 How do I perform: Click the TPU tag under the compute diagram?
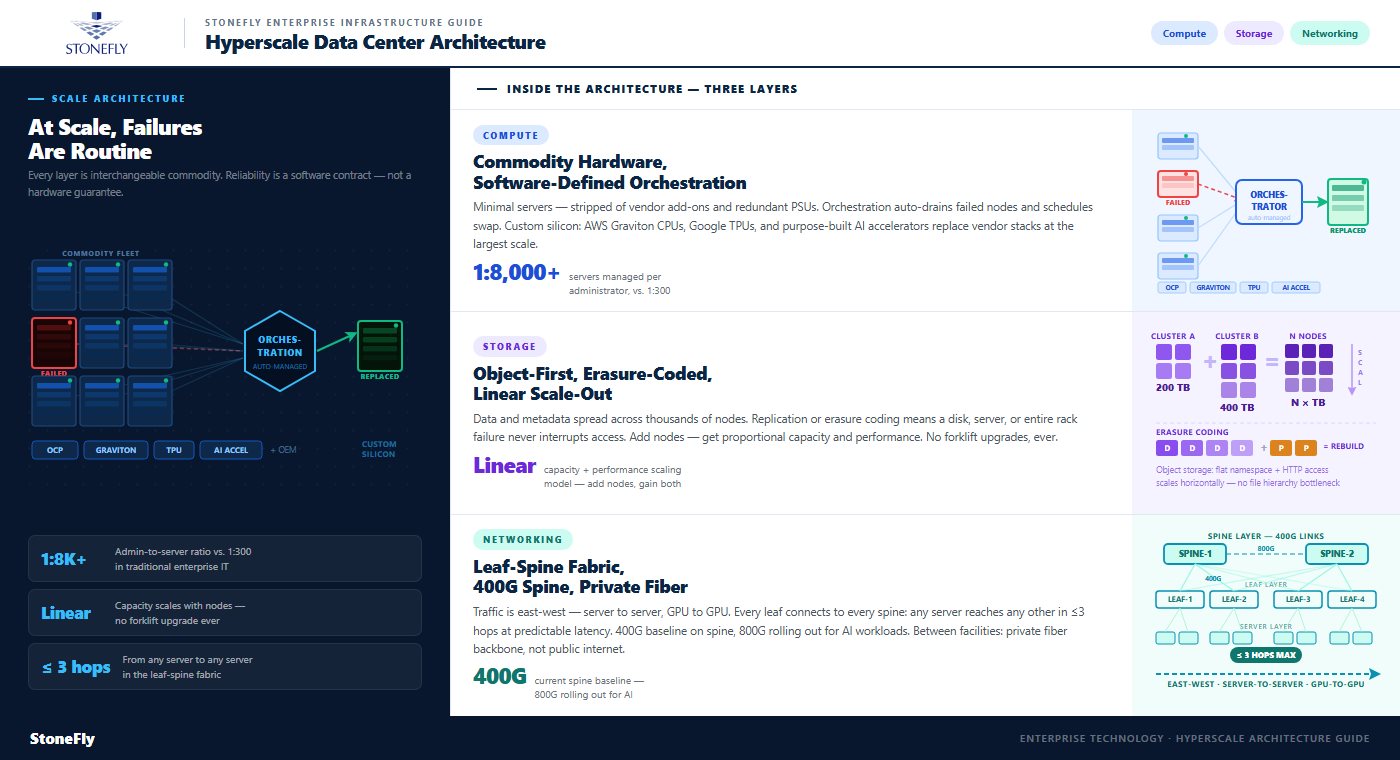point(1252,287)
